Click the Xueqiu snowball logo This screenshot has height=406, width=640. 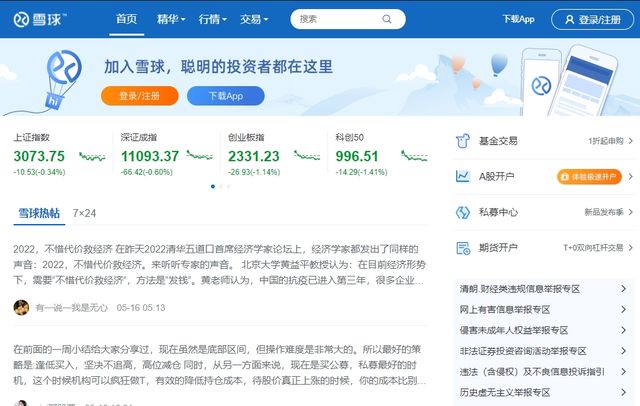click(40, 19)
